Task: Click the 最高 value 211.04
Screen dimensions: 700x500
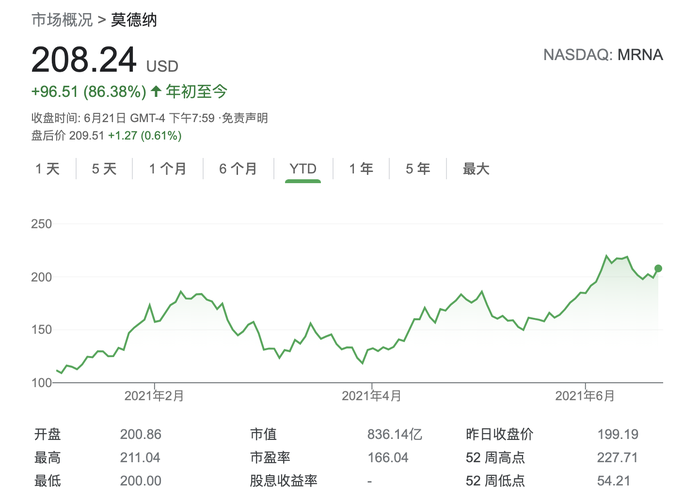Action: point(140,458)
